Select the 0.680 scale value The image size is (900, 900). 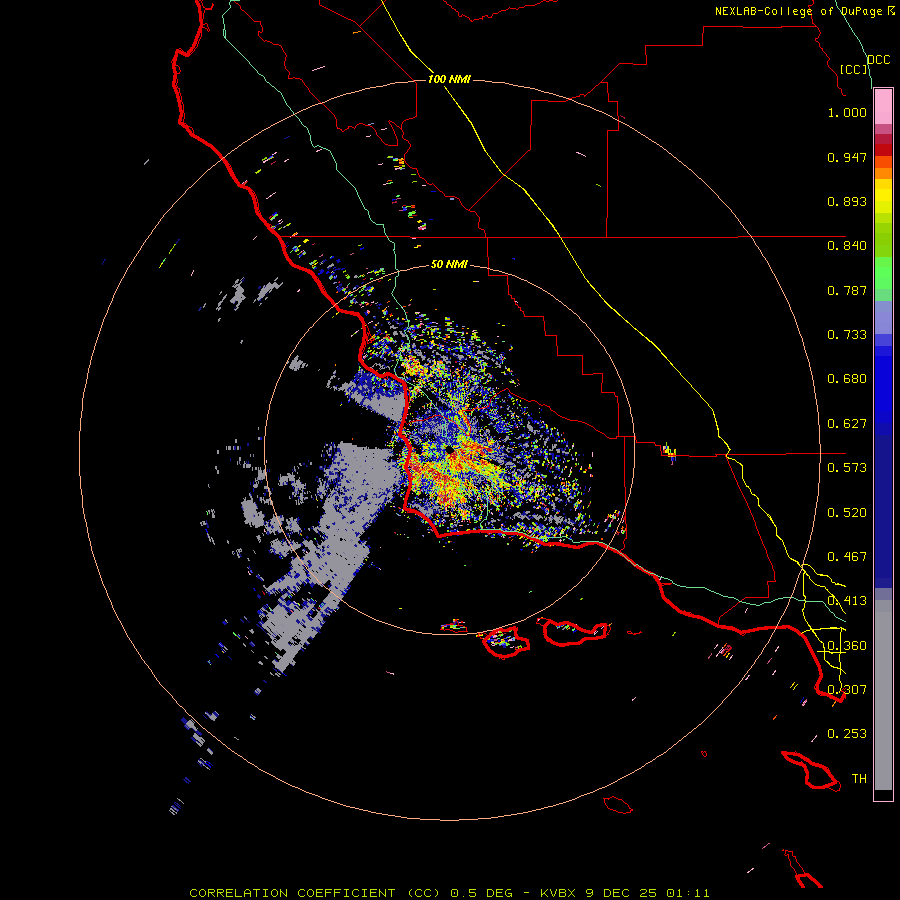click(847, 379)
